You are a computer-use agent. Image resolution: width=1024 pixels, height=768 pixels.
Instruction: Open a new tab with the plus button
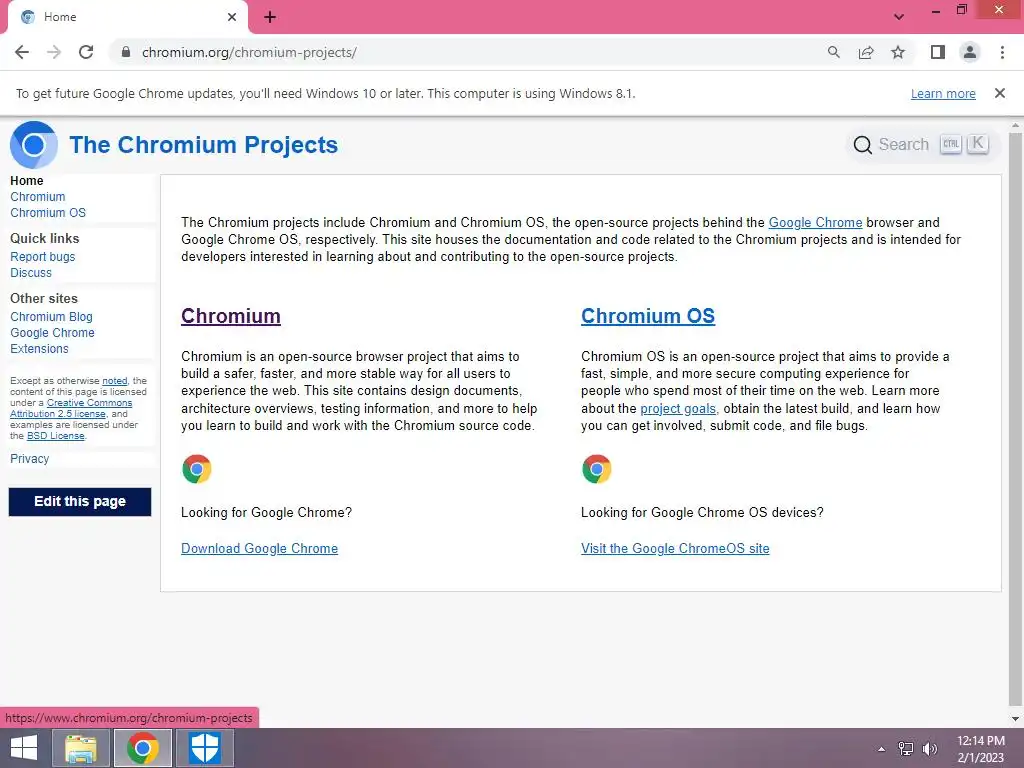(270, 17)
